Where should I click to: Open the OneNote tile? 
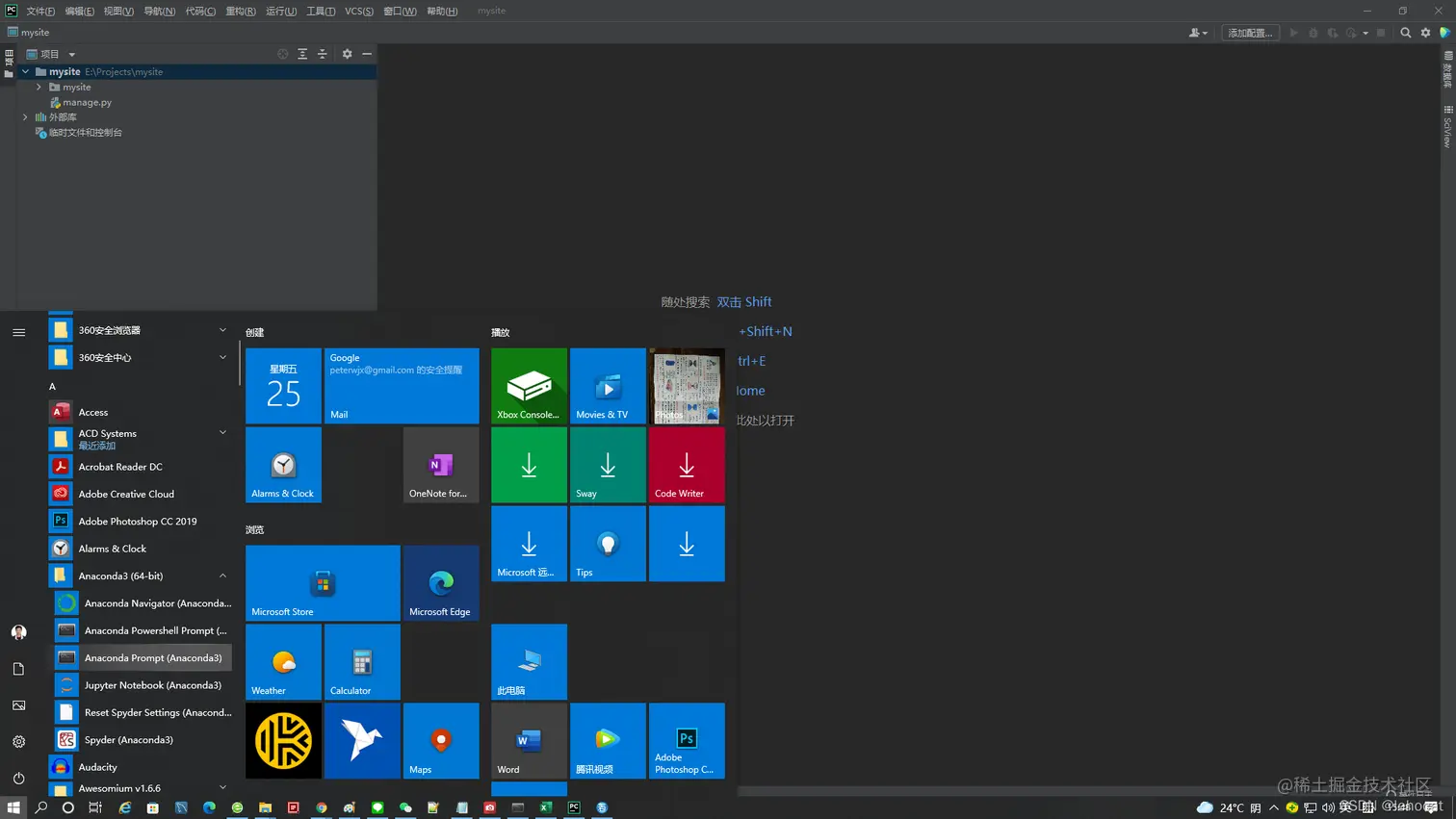tap(441, 465)
